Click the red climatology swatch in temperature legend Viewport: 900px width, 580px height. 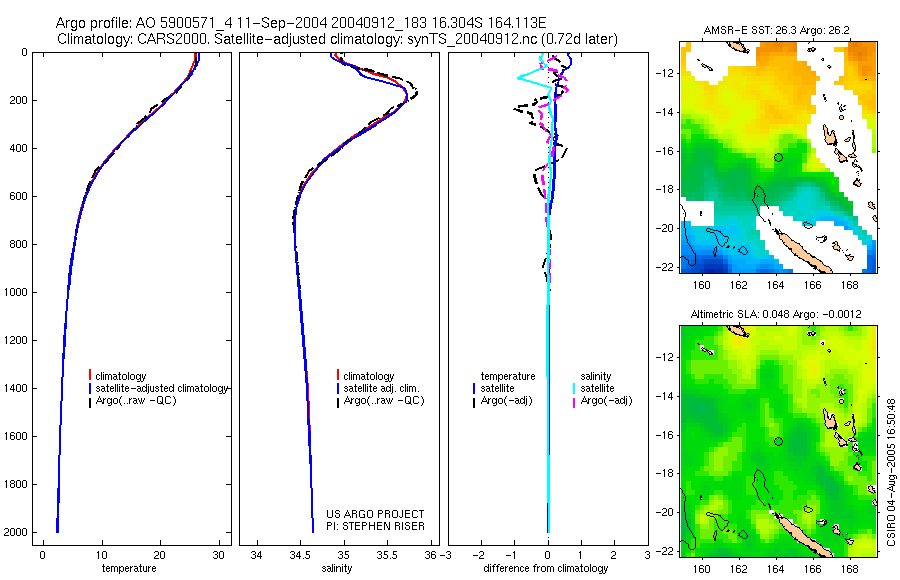pyautogui.click(x=90, y=376)
